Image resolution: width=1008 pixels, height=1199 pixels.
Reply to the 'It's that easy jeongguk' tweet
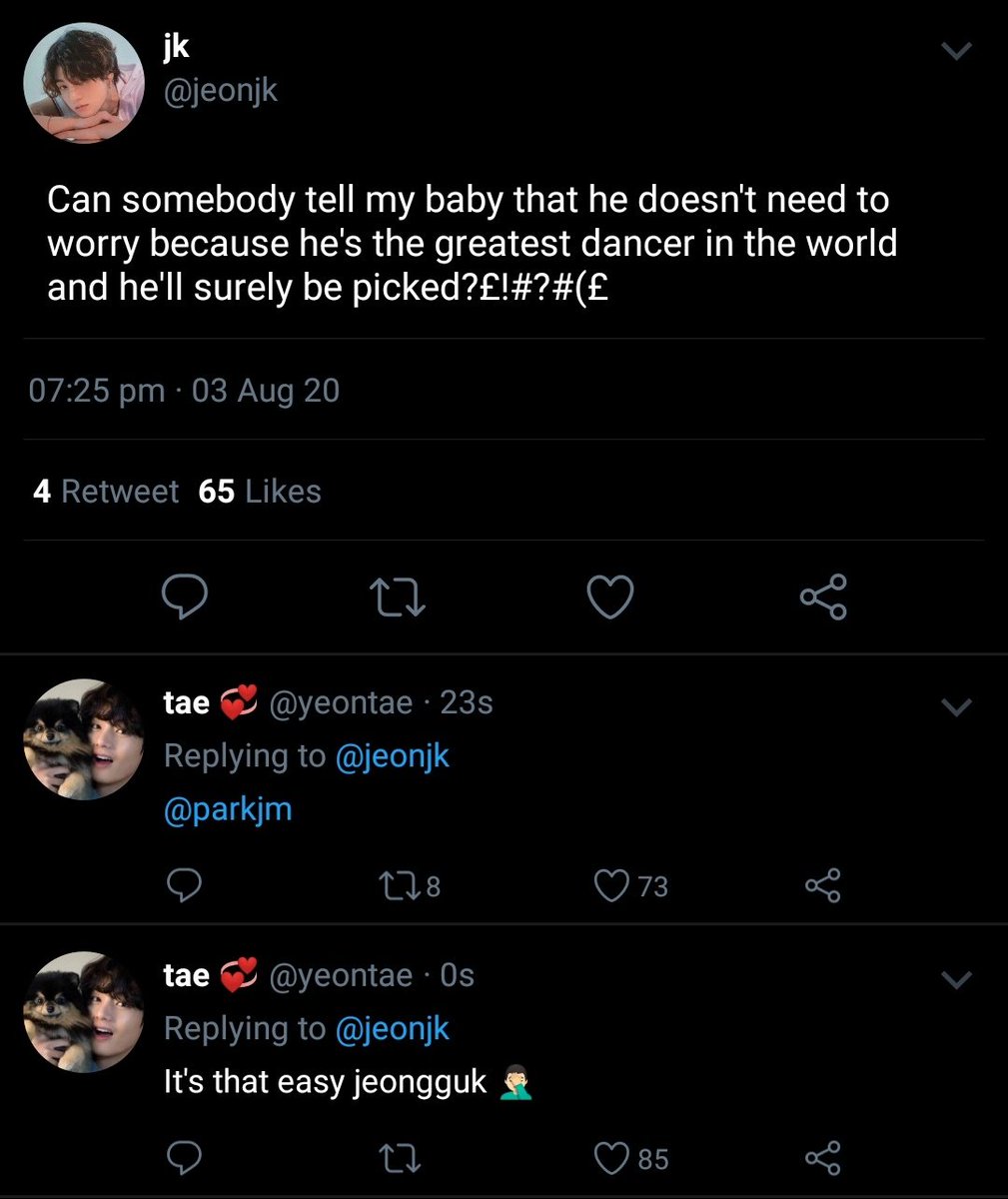coord(184,1158)
